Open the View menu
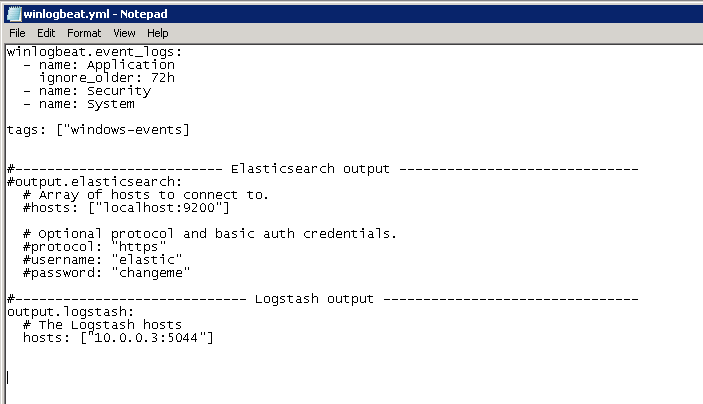703x404 pixels. 124,33
